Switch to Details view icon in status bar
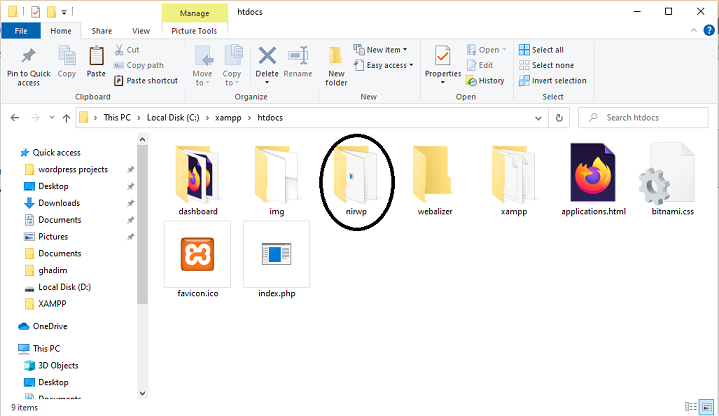The width and height of the screenshot is (719, 416). 691,407
